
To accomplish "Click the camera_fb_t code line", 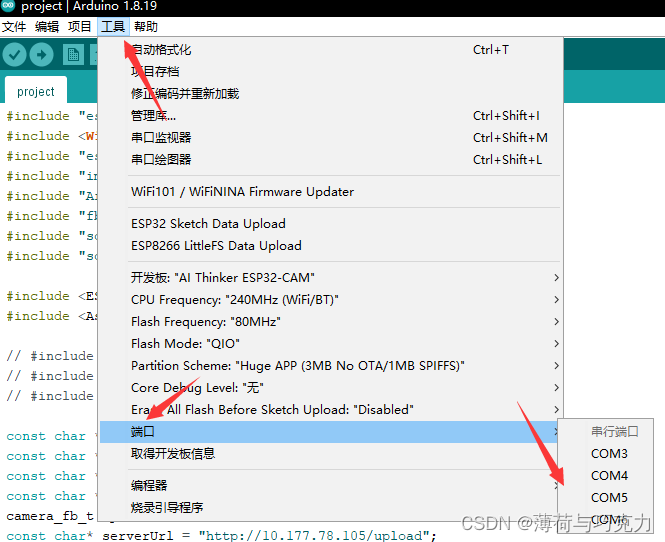I will click(50, 516).
